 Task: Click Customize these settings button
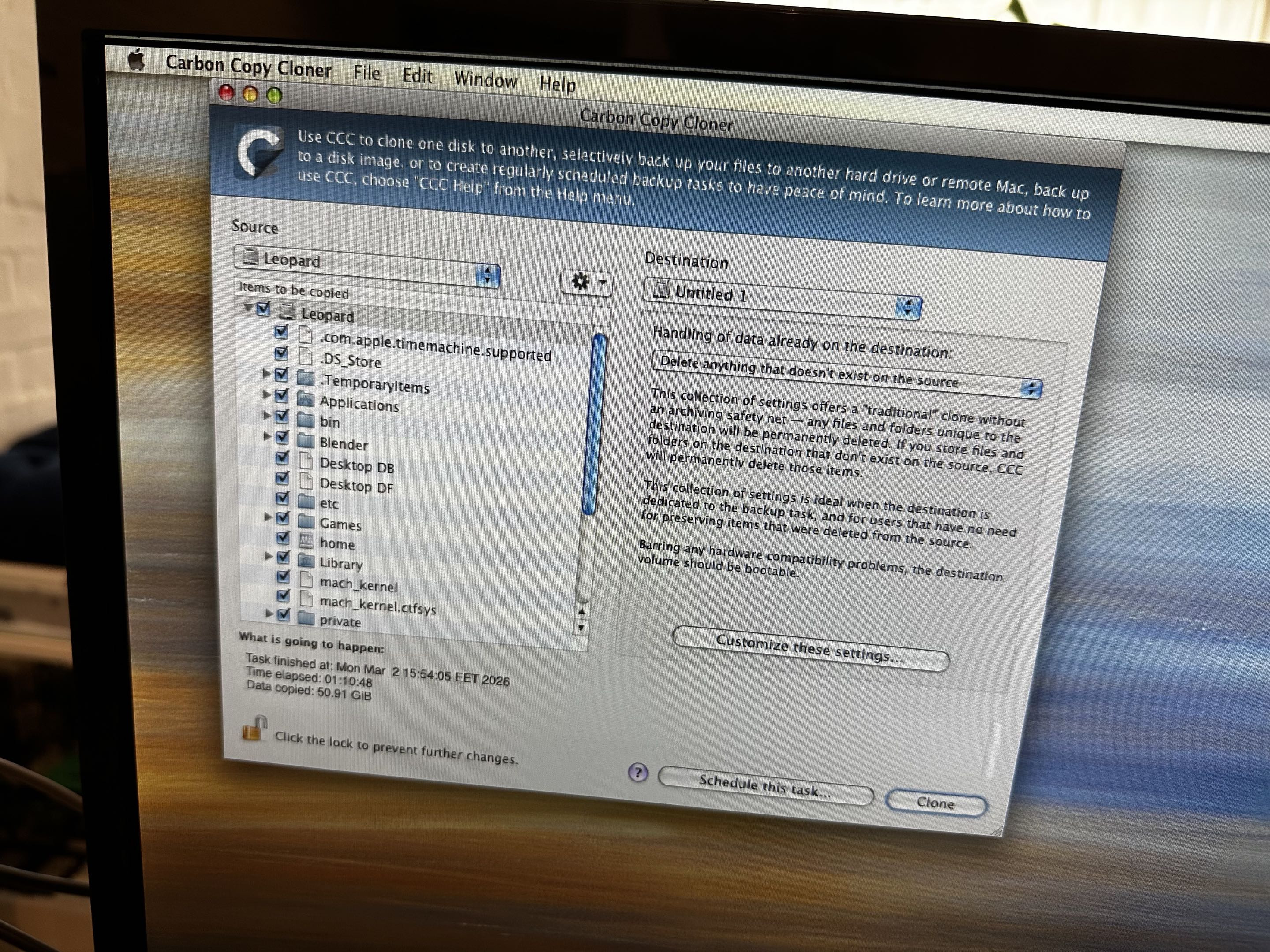click(810, 650)
